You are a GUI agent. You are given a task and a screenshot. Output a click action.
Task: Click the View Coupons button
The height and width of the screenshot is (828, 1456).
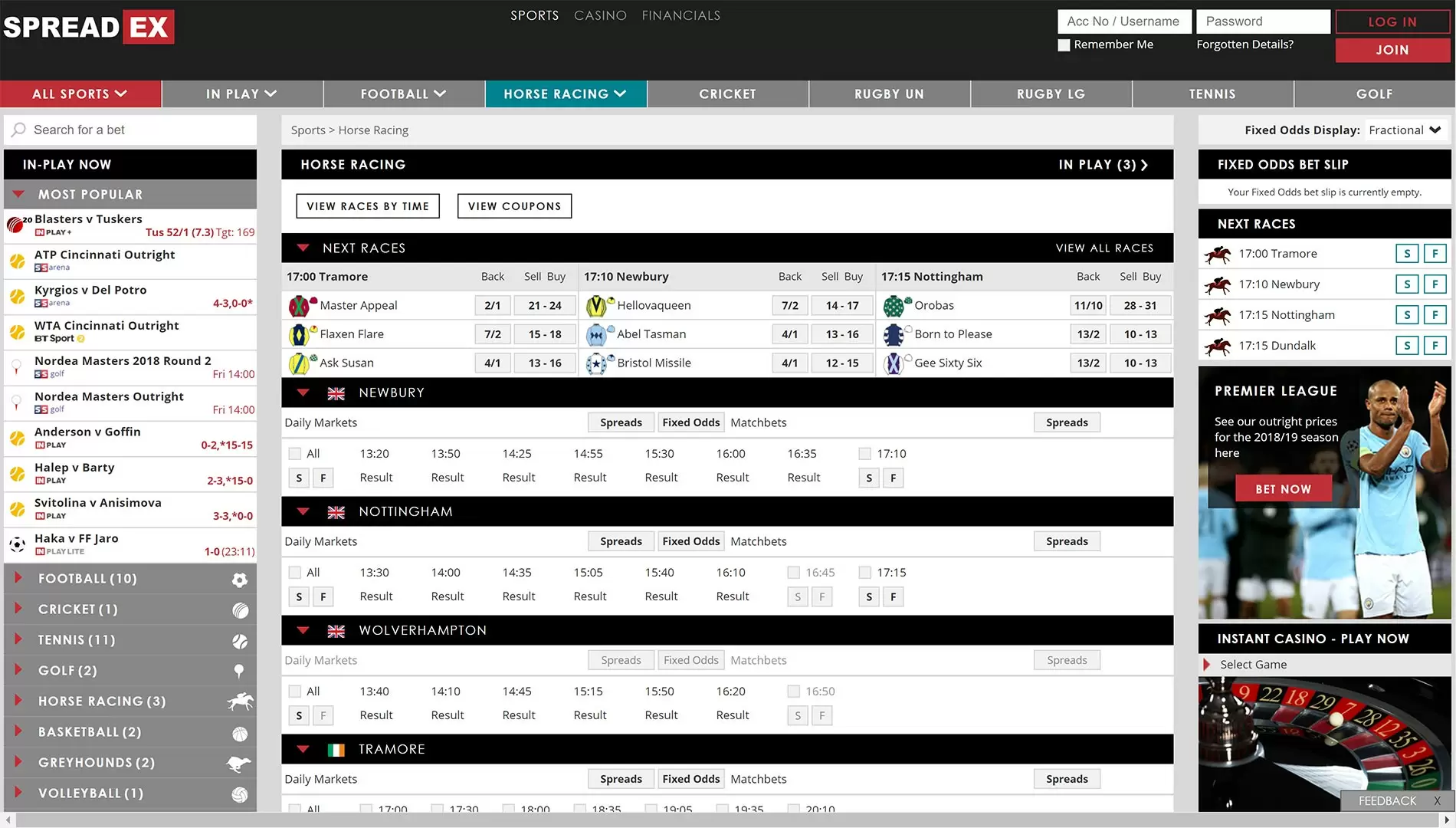coord(514,206)
